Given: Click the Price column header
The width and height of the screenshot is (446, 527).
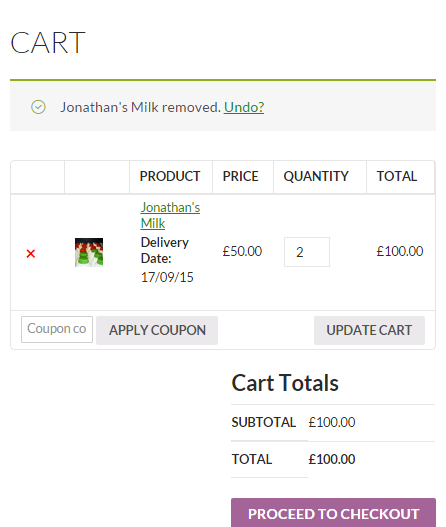Looking at the screenshot, I should pos(241,176).
